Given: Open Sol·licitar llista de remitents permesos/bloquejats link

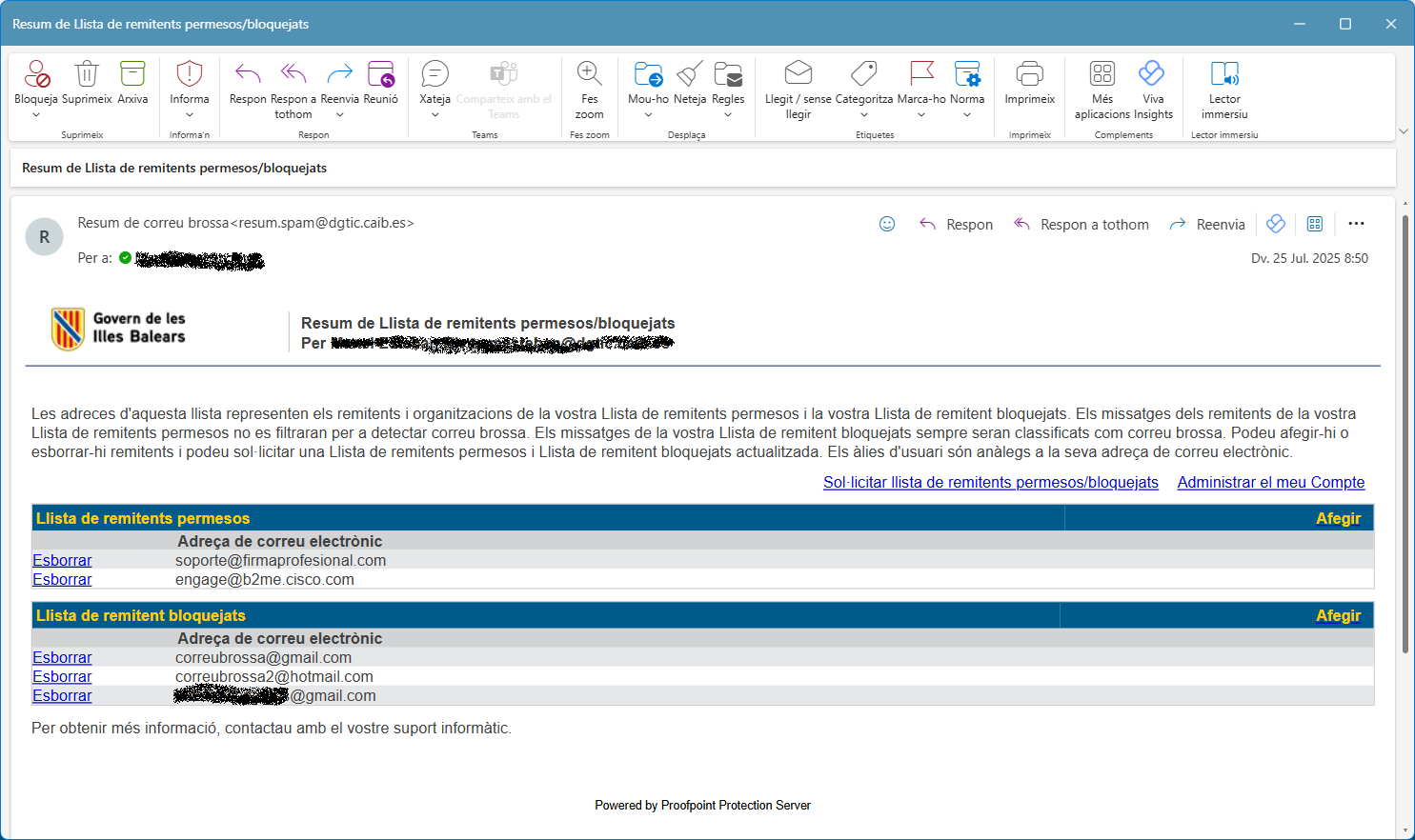Looking at the screenshot, I should tap(991, 483).
